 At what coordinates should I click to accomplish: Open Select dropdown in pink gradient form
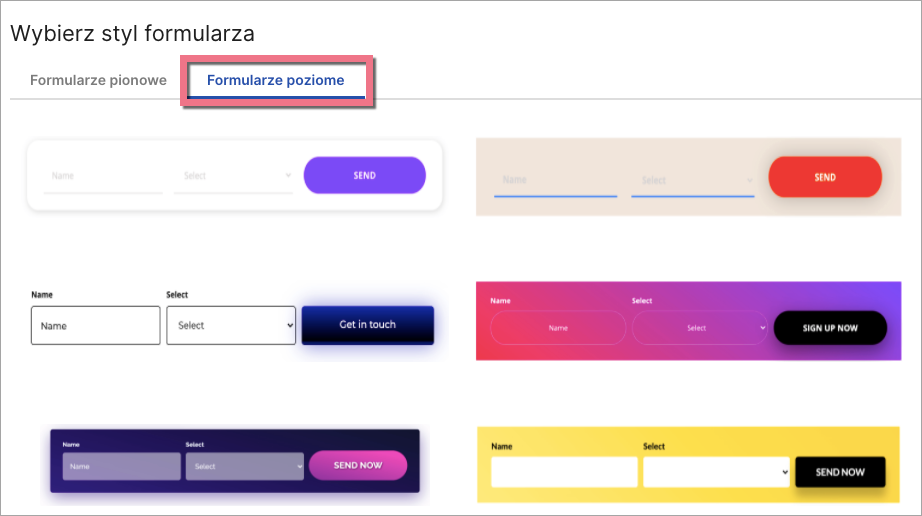pos(700,328)
